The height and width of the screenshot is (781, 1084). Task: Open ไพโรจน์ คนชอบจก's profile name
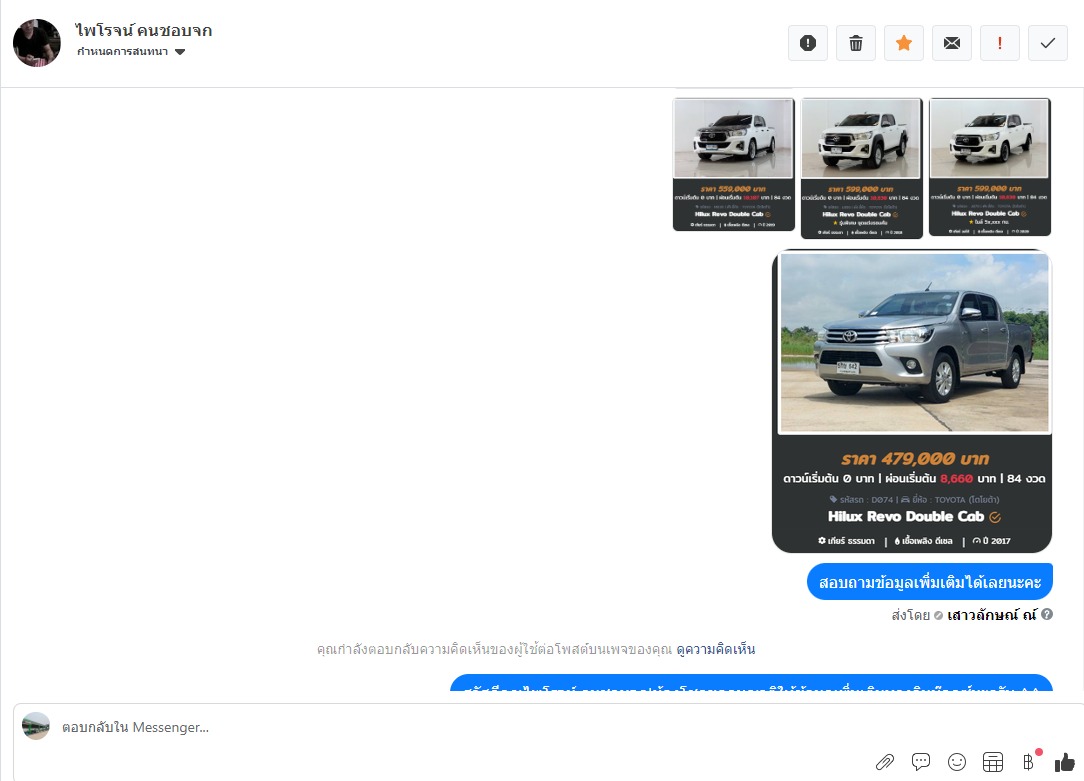(x=144, y=30)
